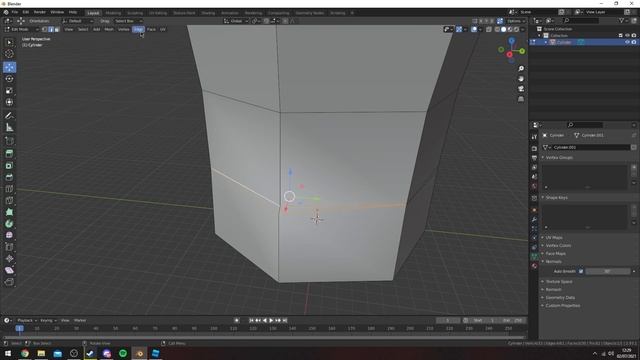Open the Render menu in top bar
This screenshot has width=640, height=360.
click(40, 12)
